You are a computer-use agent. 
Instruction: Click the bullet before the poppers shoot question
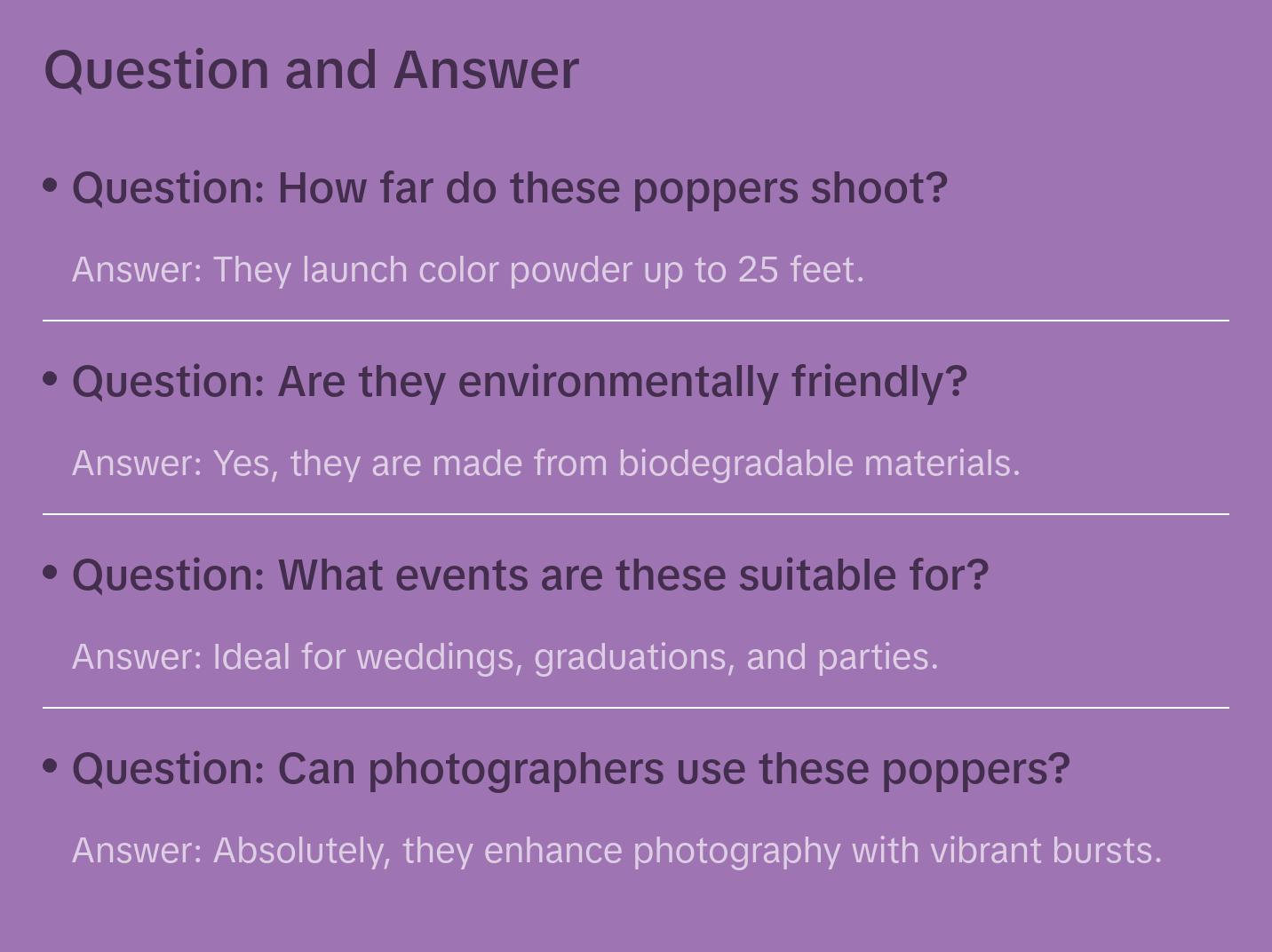tap(51, 186)
